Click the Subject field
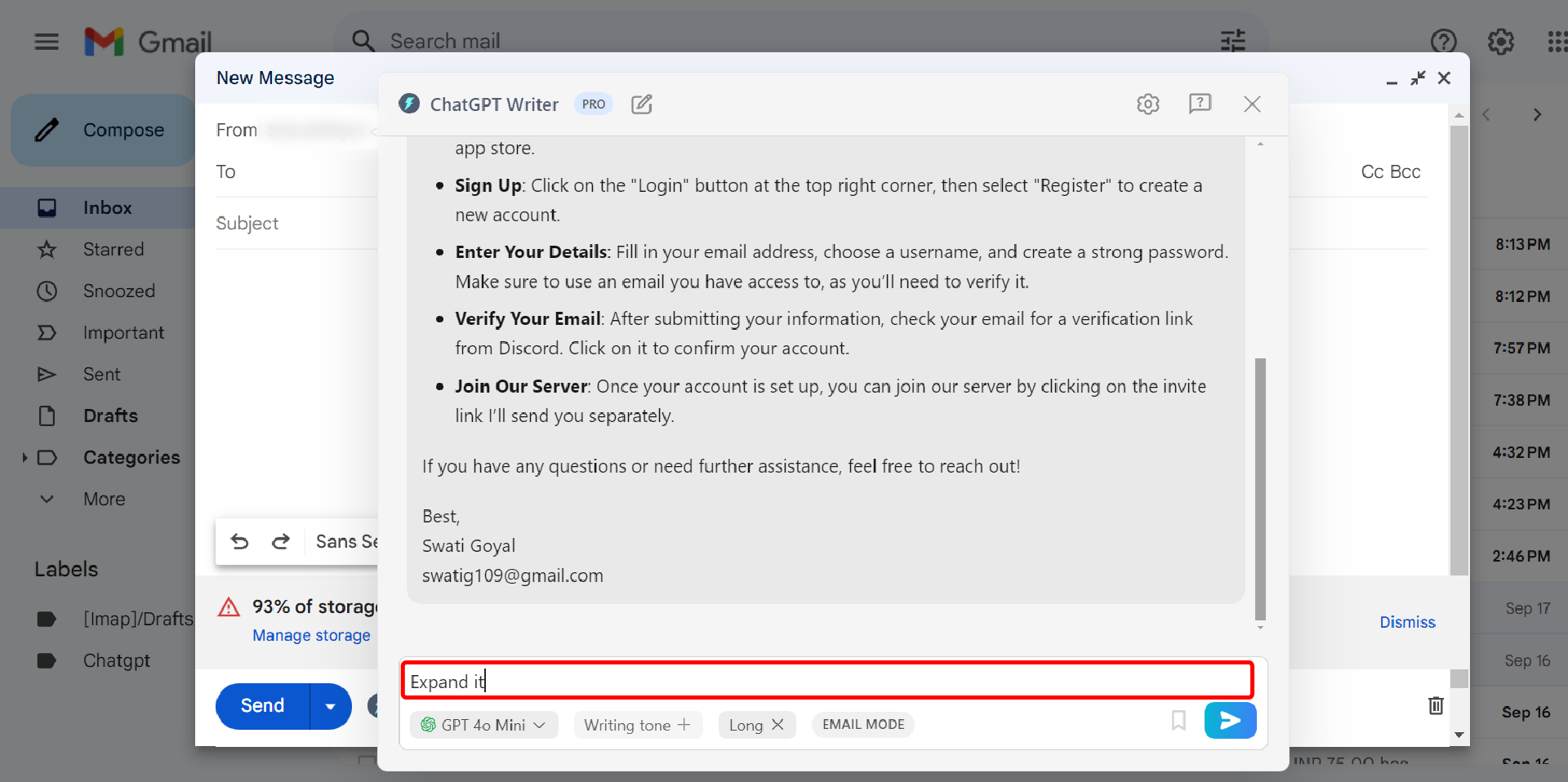 point(296,223)
